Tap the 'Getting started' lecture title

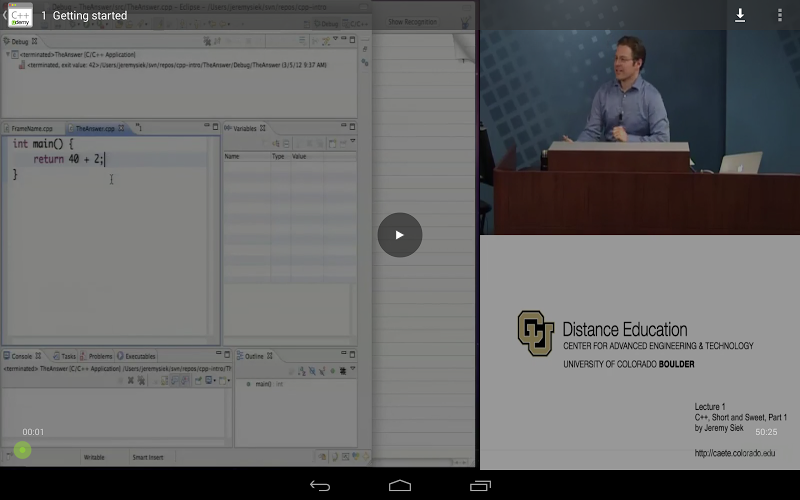point(89,15)
